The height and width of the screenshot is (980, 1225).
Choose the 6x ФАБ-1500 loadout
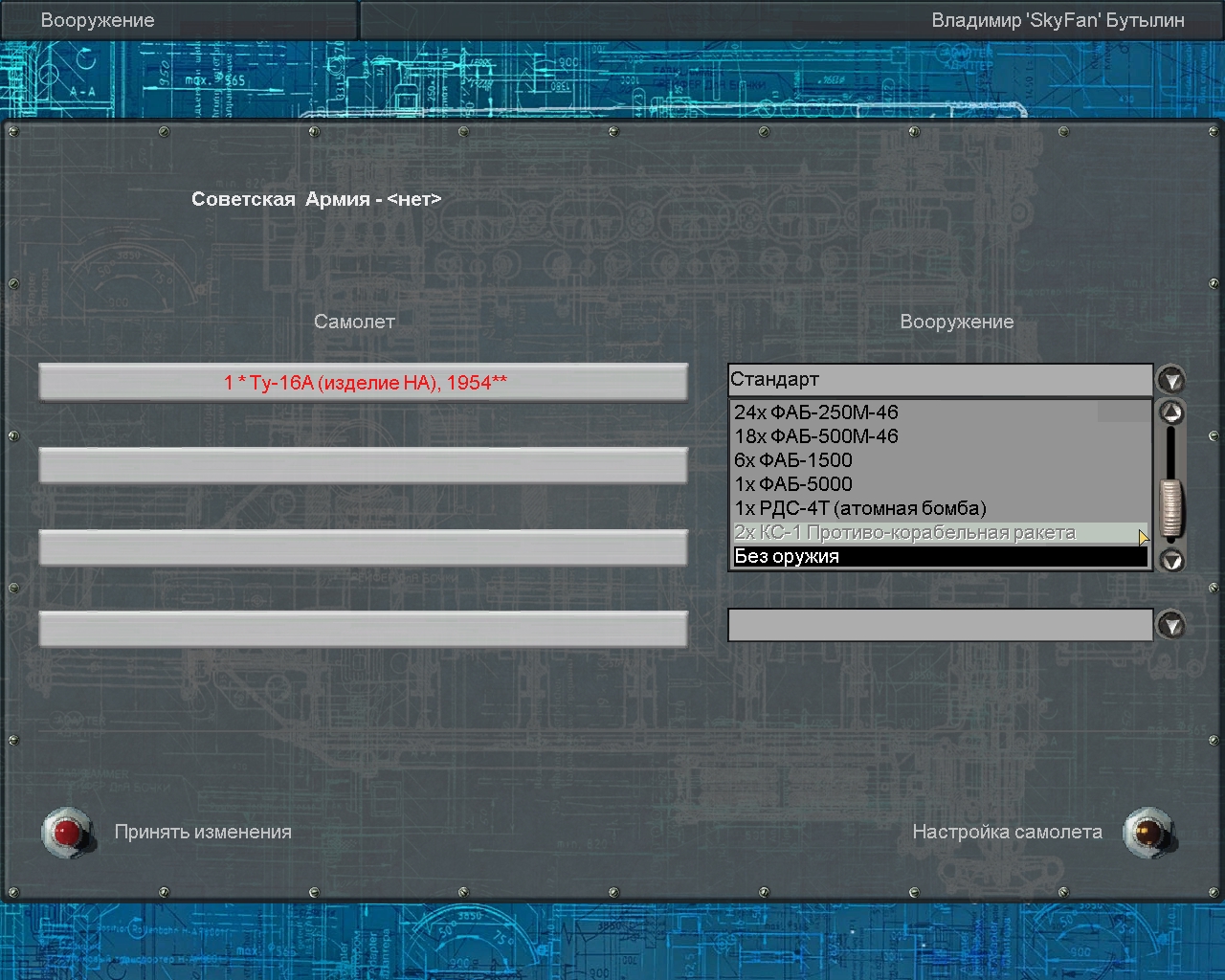coord(940,460)
